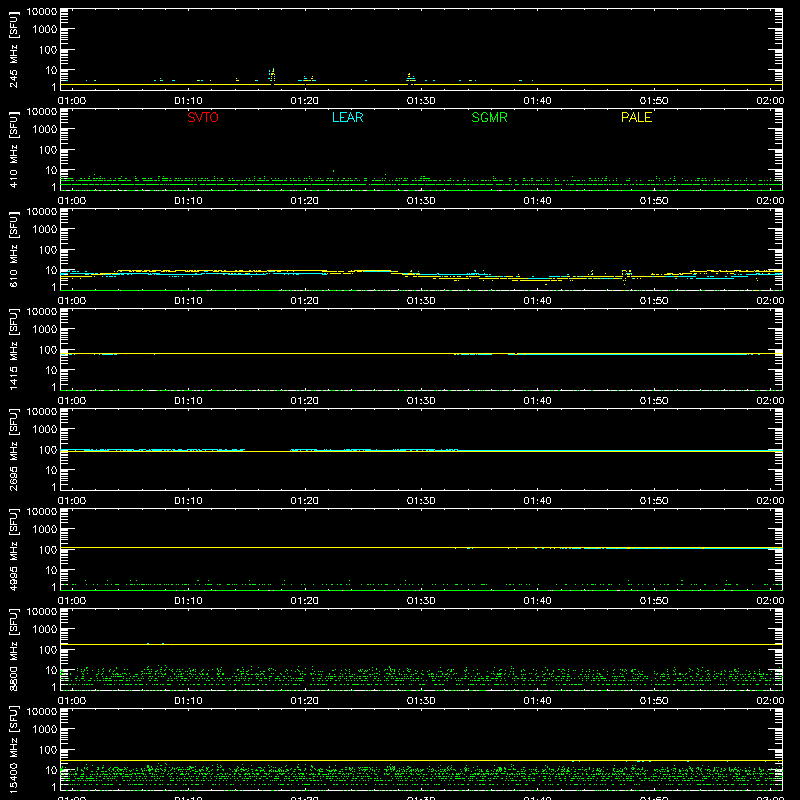Screen dimensions: 800x800
Task: Select the 15400 MHz [SFU] axis title
Action: coord(14,749)
